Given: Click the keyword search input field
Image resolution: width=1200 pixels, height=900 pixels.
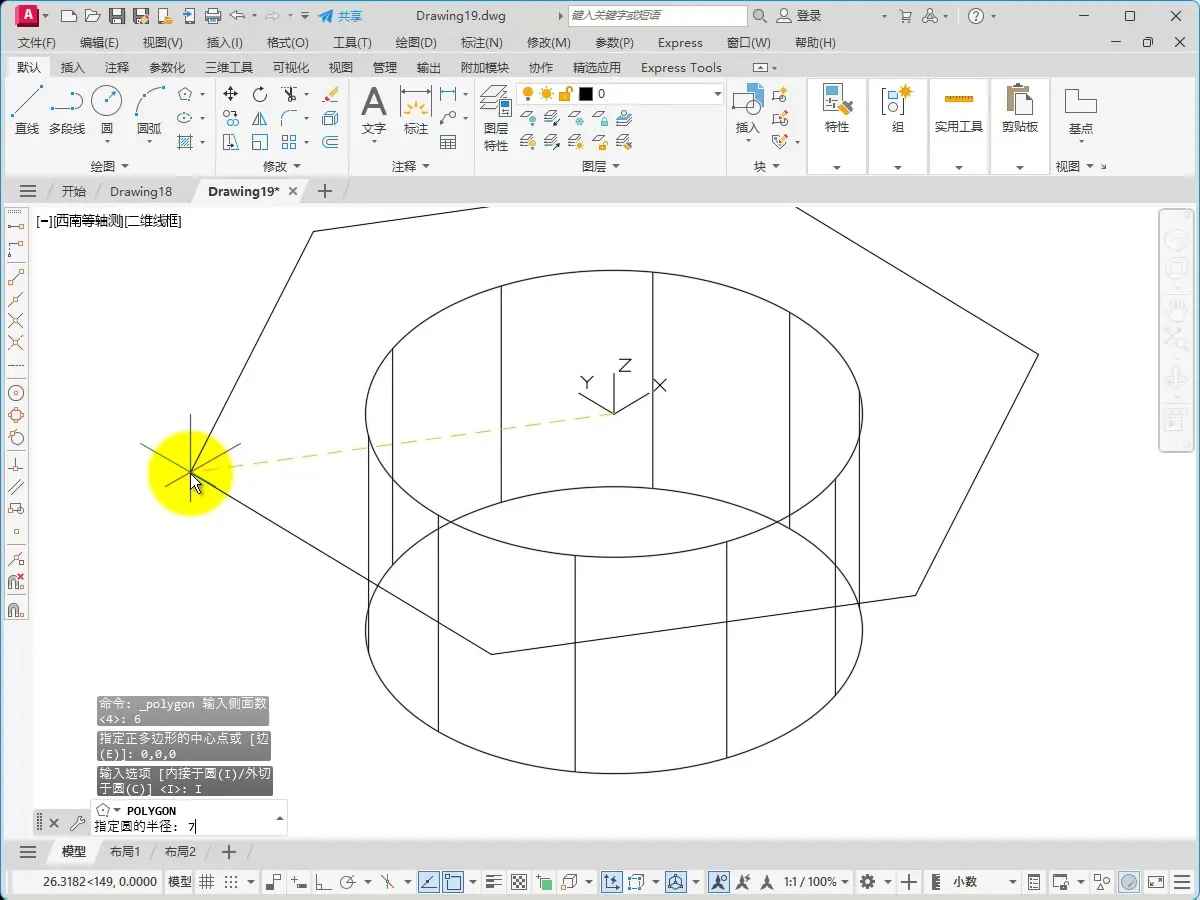Looking at the screenshot, I should pos(657,16).
